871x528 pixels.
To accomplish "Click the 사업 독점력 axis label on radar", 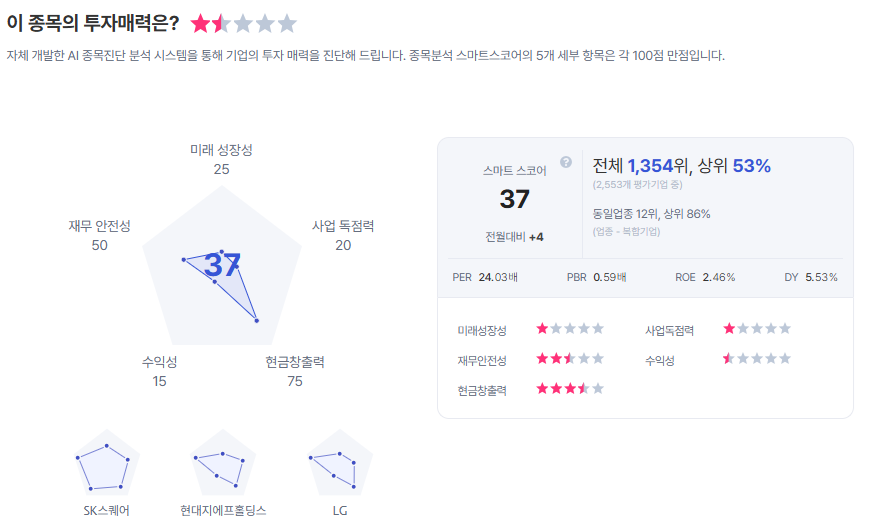I will click(343, 227).
